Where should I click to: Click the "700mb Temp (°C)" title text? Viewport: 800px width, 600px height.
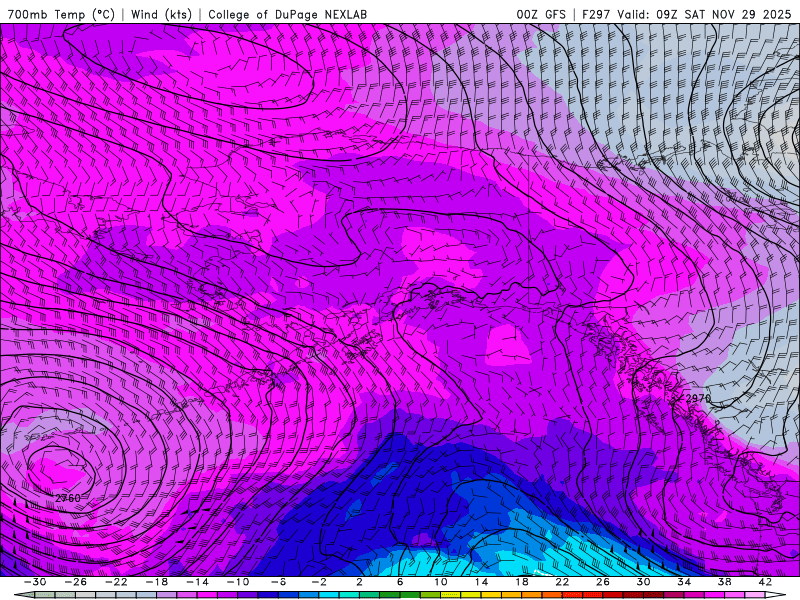click(61, 14)
